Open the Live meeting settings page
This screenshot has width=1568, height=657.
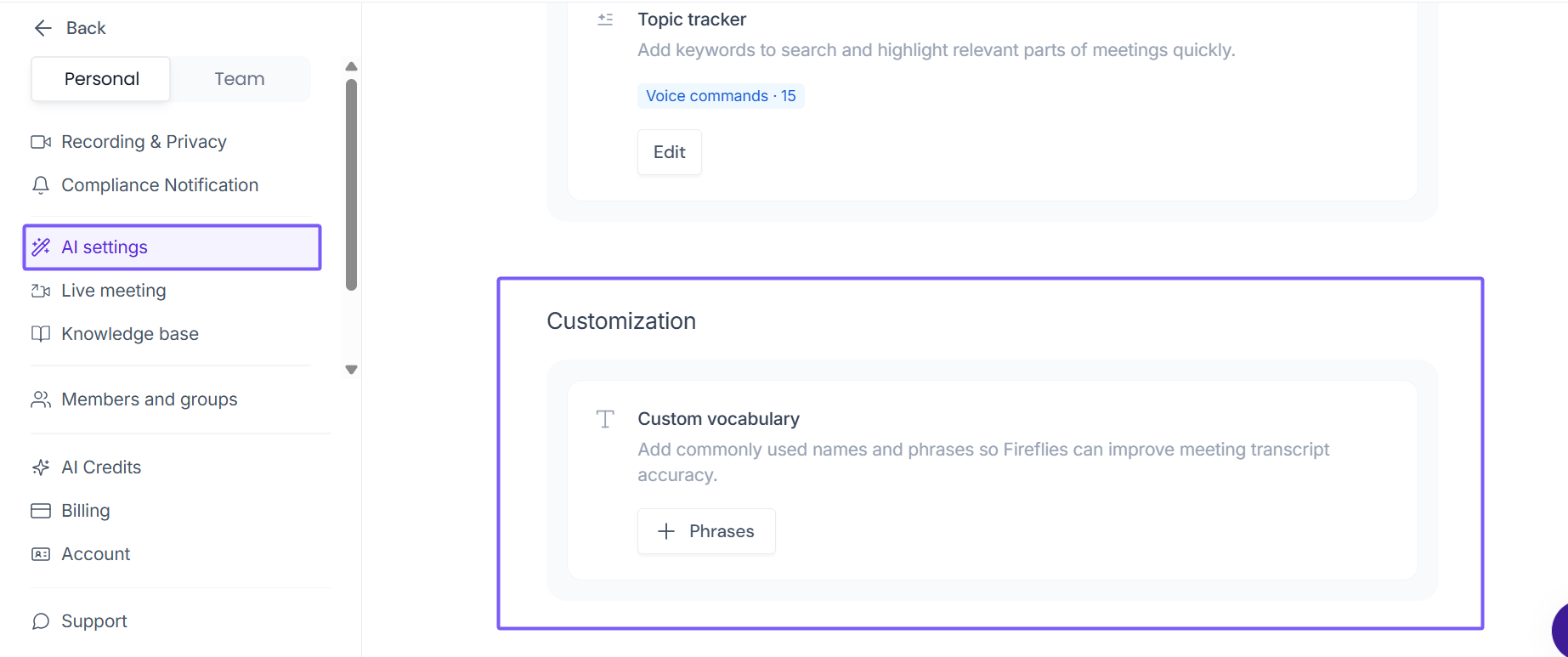(x=114, y=291)
